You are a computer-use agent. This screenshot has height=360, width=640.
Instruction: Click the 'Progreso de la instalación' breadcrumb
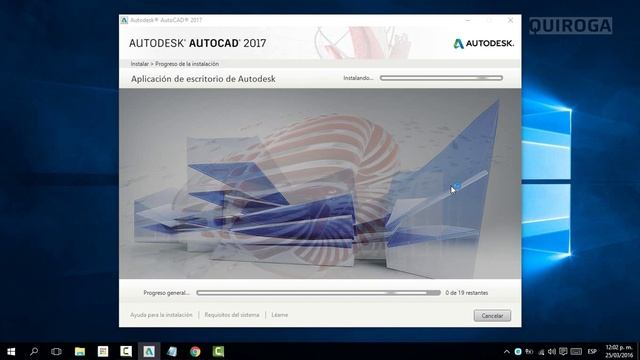[x=187, y=64]
